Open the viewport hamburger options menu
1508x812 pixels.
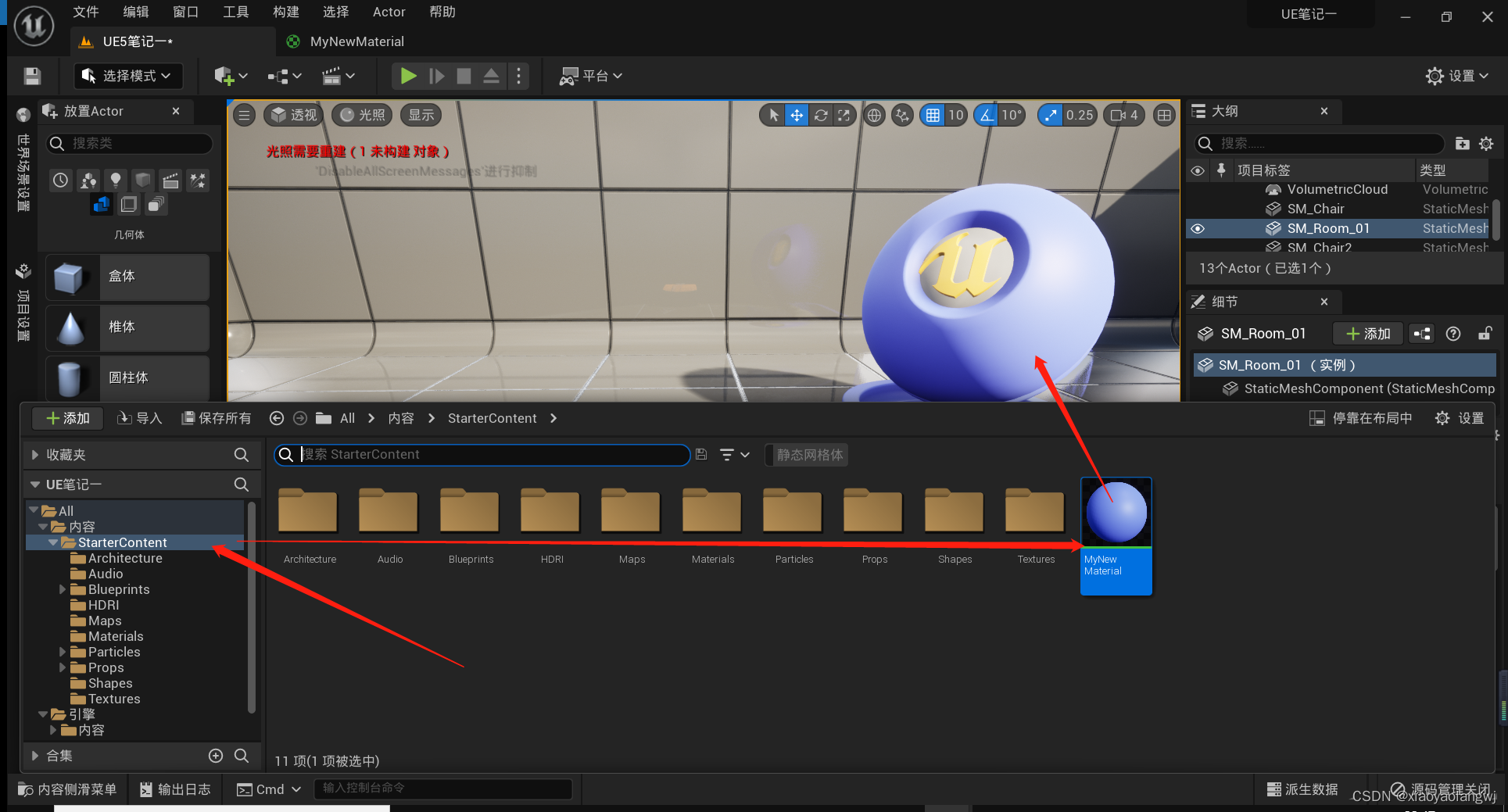(x=244, y=116)
